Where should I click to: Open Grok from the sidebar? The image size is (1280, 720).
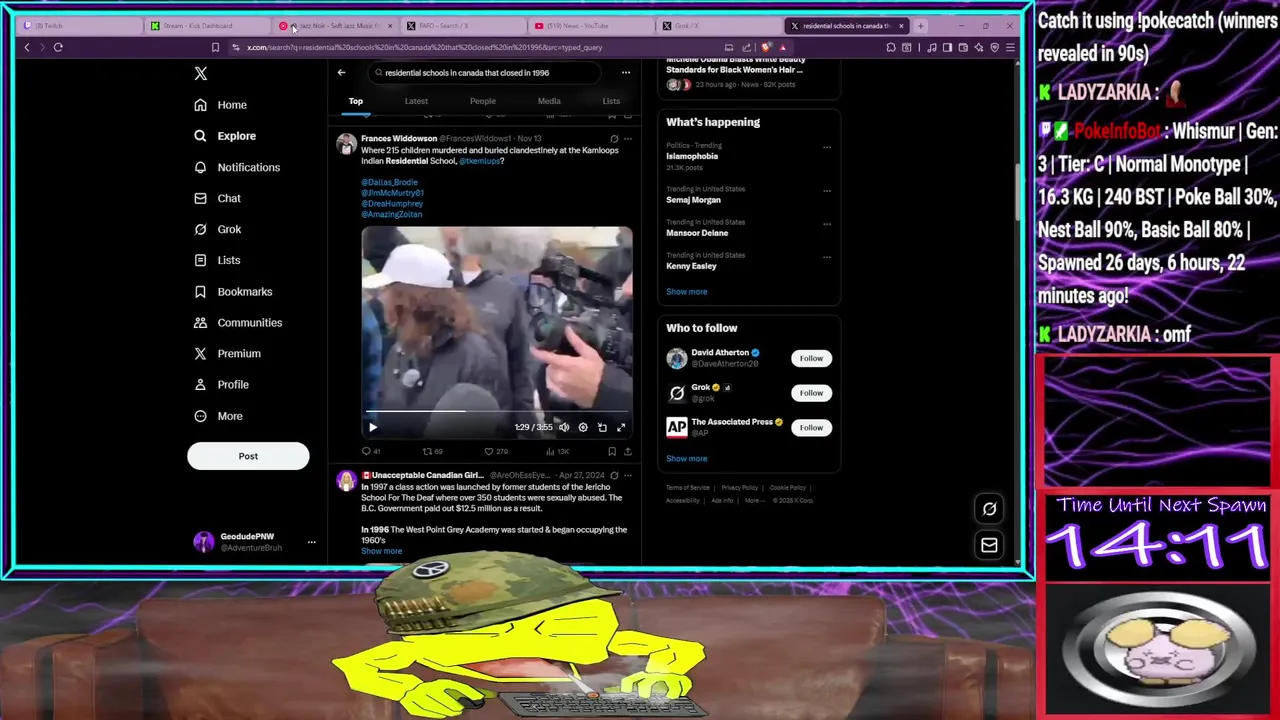coord(218,229)
